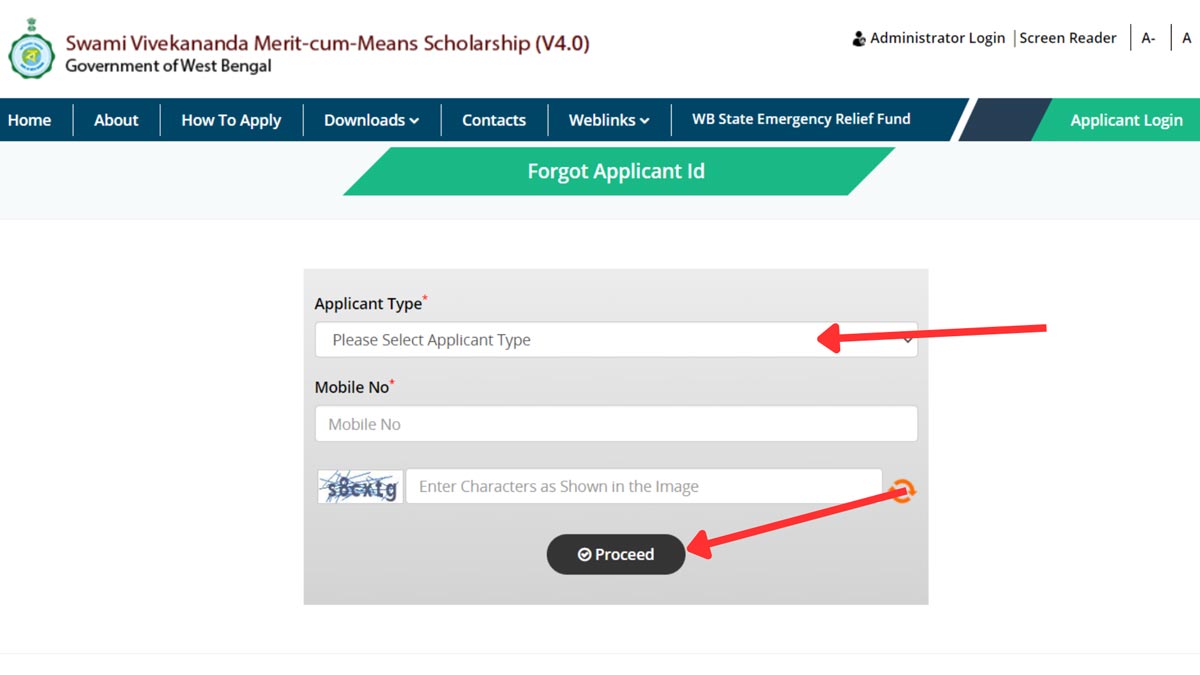Switch to the About page

116,119
